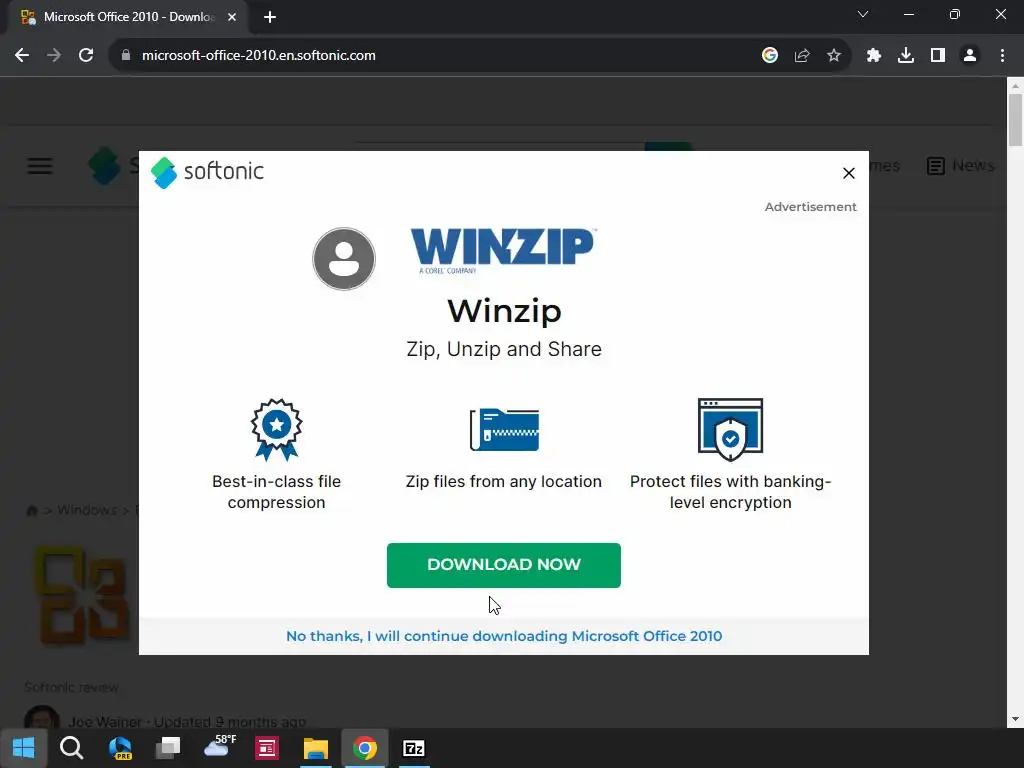The height and width of the screenshot is (768, 1024).
Task: Open the tab search dropdown chevron
Action: 863,14
